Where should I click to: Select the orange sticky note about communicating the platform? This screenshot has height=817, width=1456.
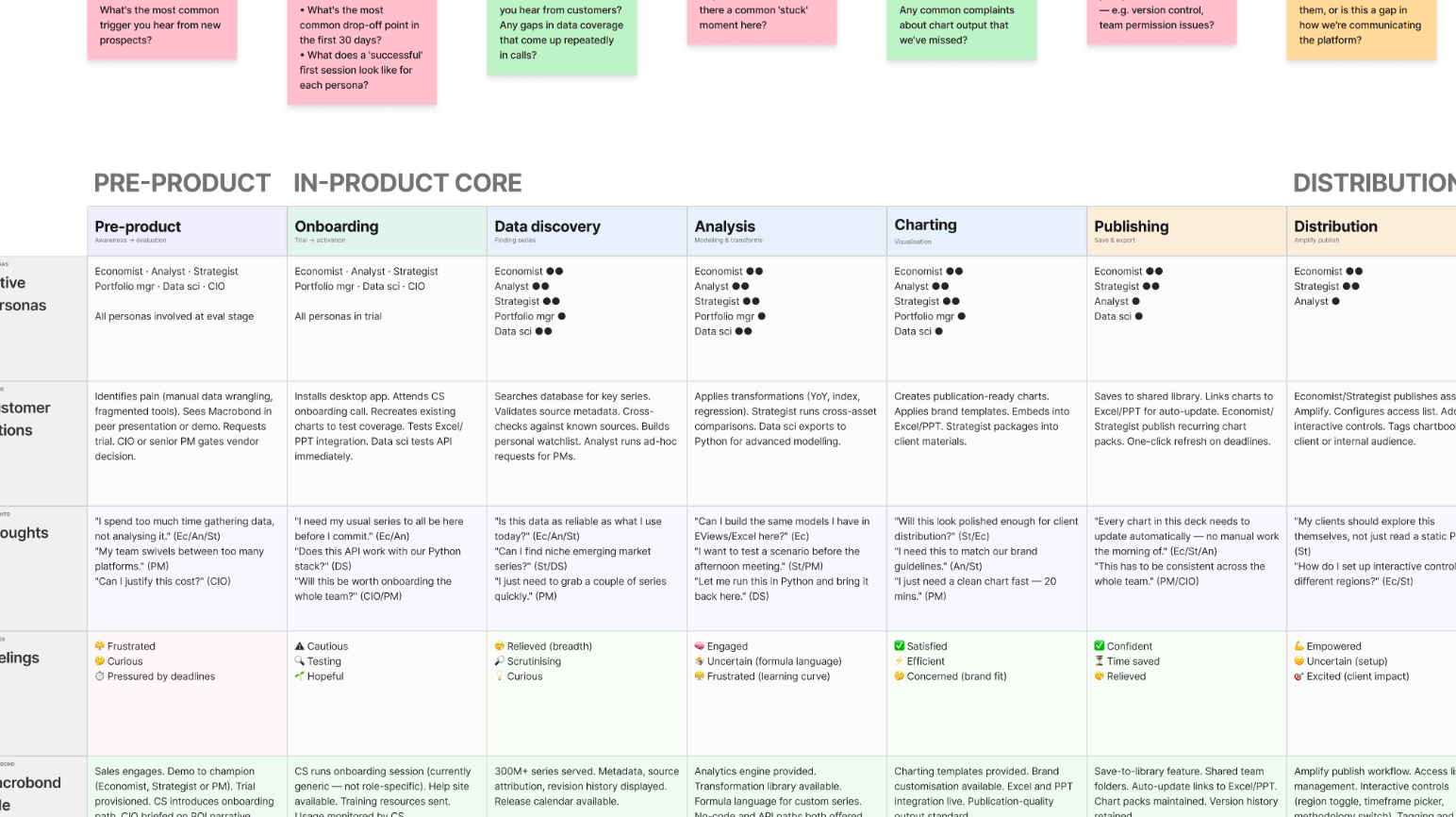pyautogui.click(x=1362, y=28)
